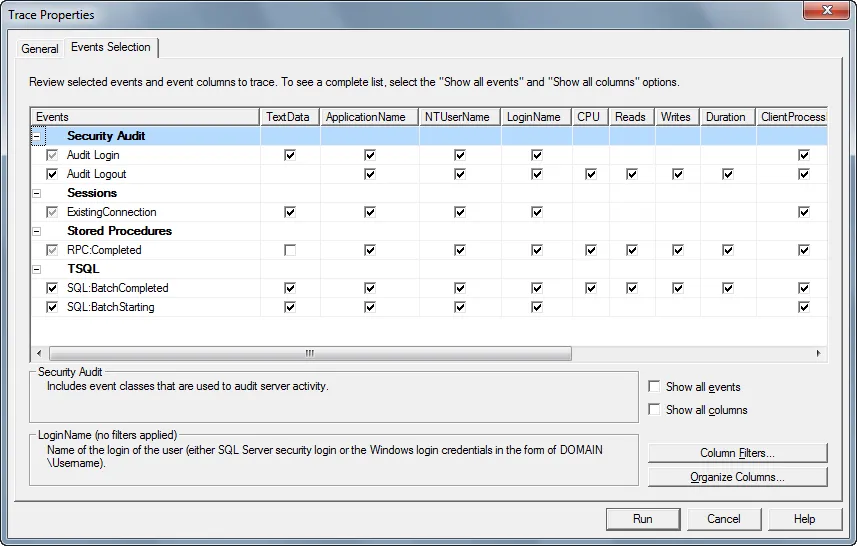The height and width of the screenshot is (546, 857).
Task: Uncheck TextData for Audit Login
Action: tap(290, 155)
